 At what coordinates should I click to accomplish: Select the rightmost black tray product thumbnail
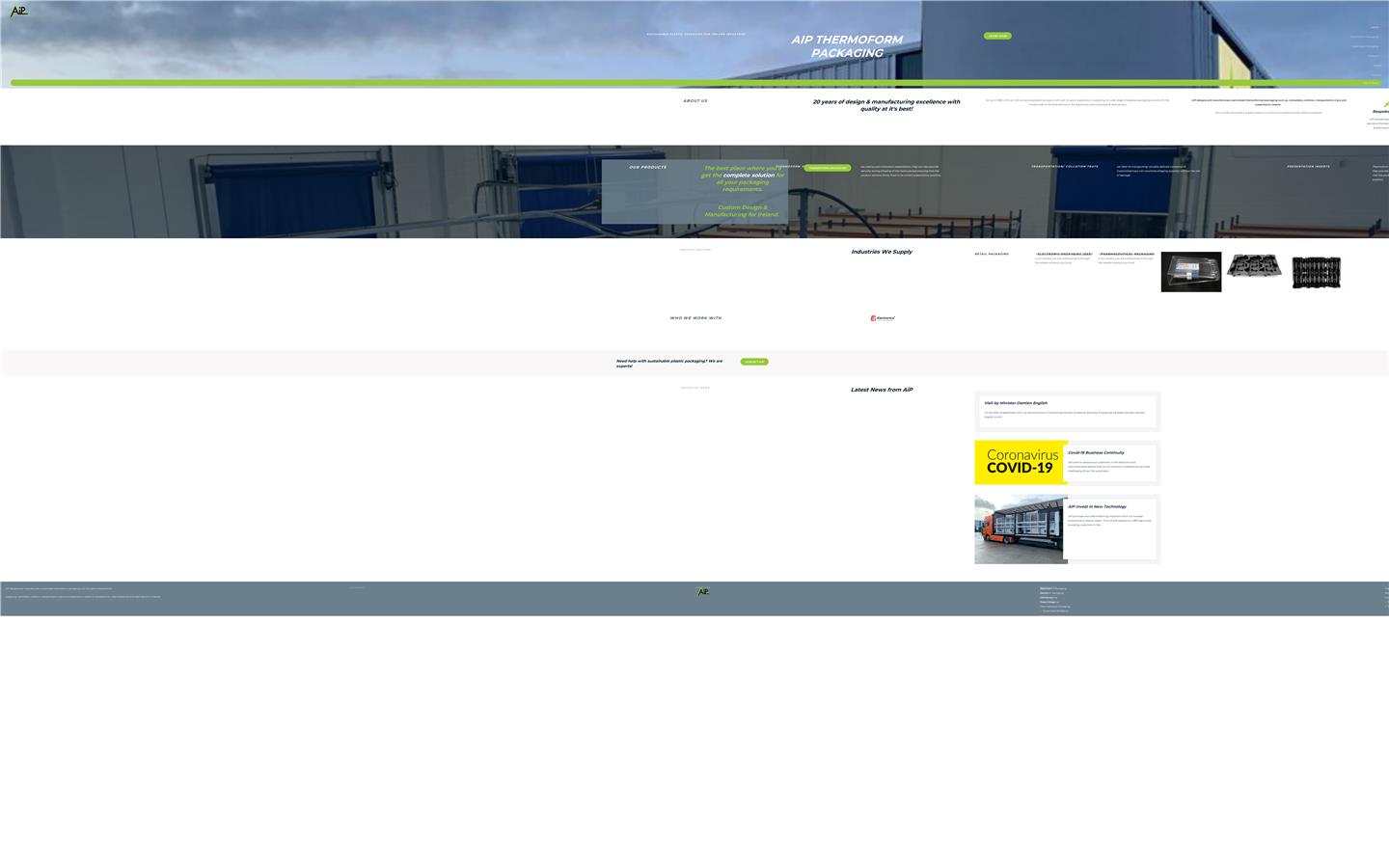1316,272
